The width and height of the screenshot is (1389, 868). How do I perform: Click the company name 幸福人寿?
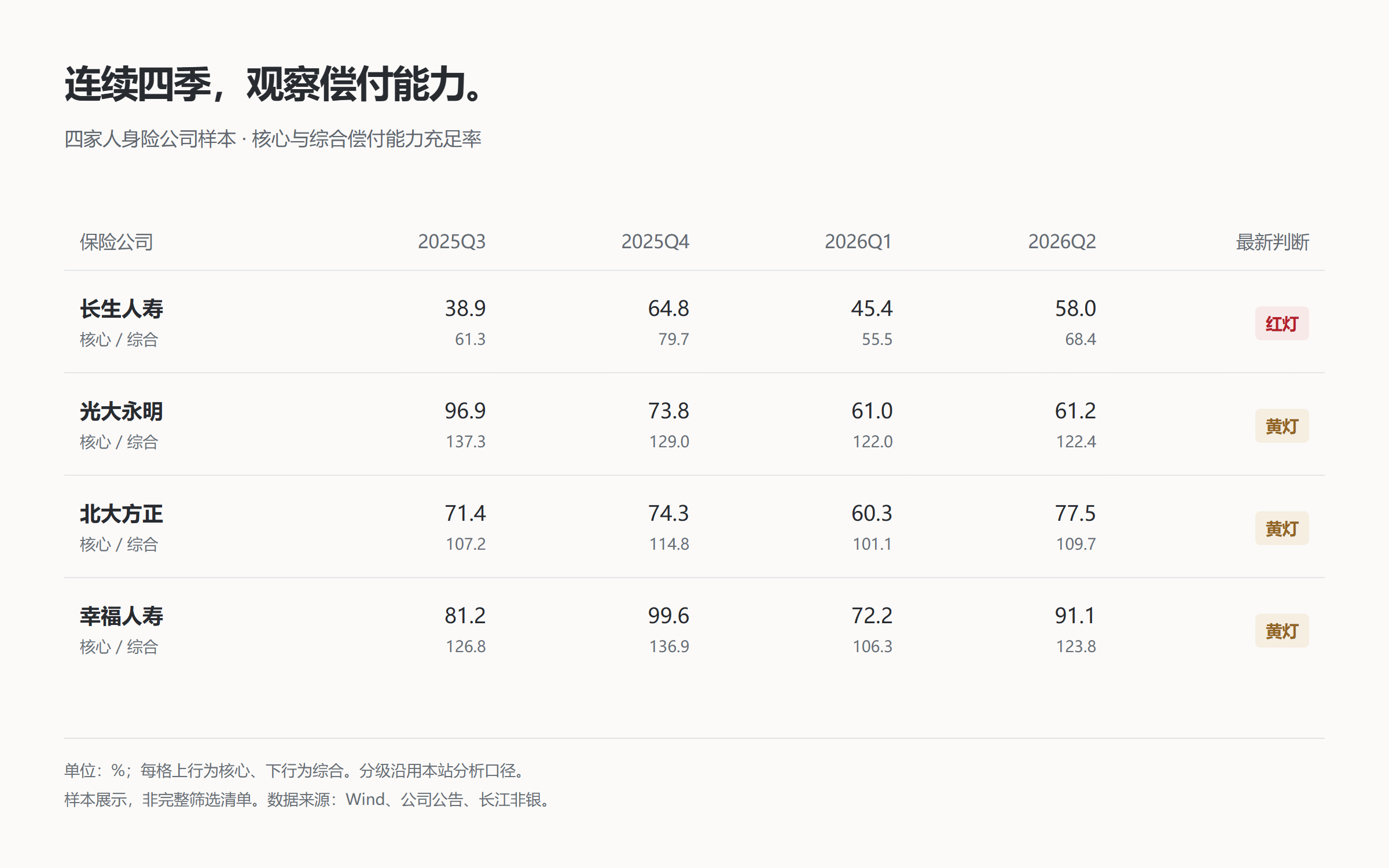point(122,616)
